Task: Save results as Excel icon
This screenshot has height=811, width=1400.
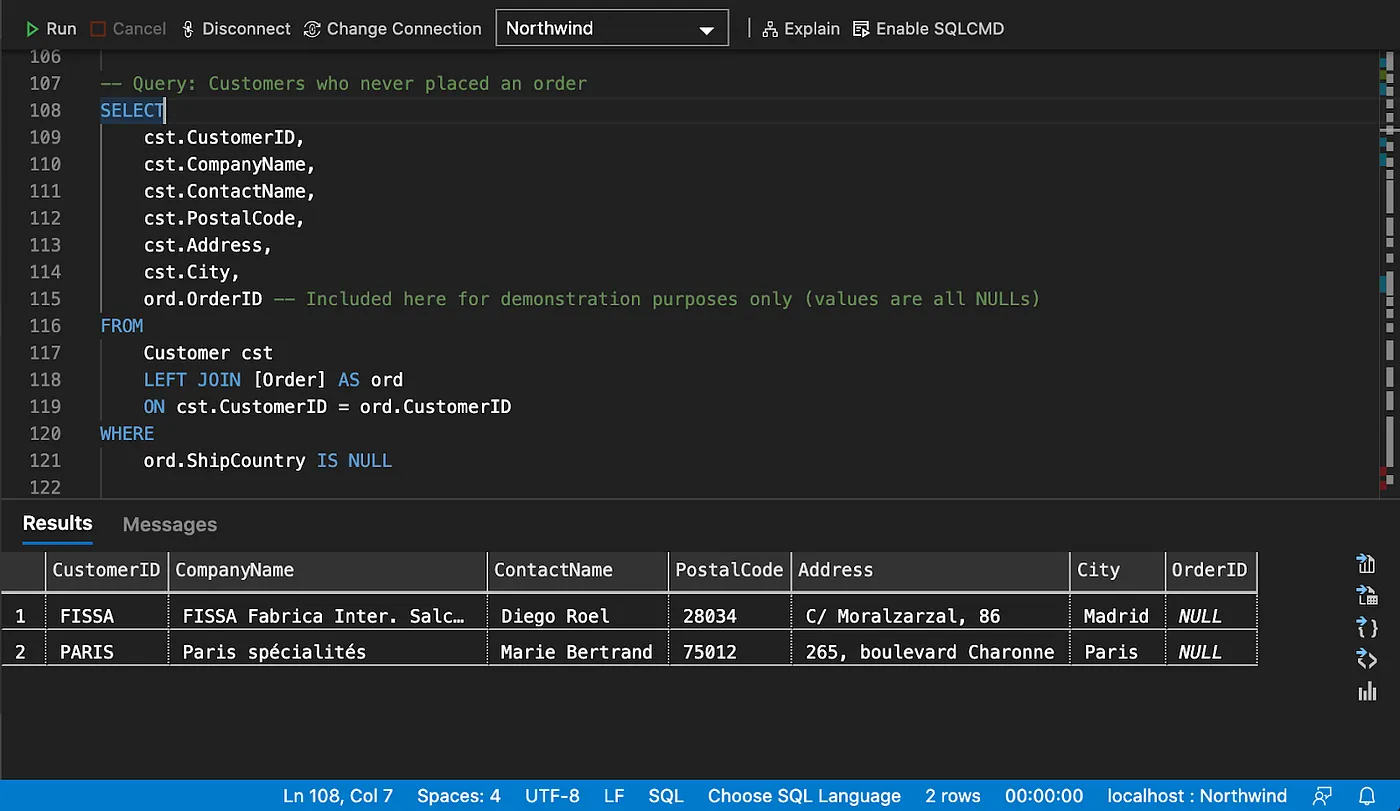Action: pos(1367,596)
